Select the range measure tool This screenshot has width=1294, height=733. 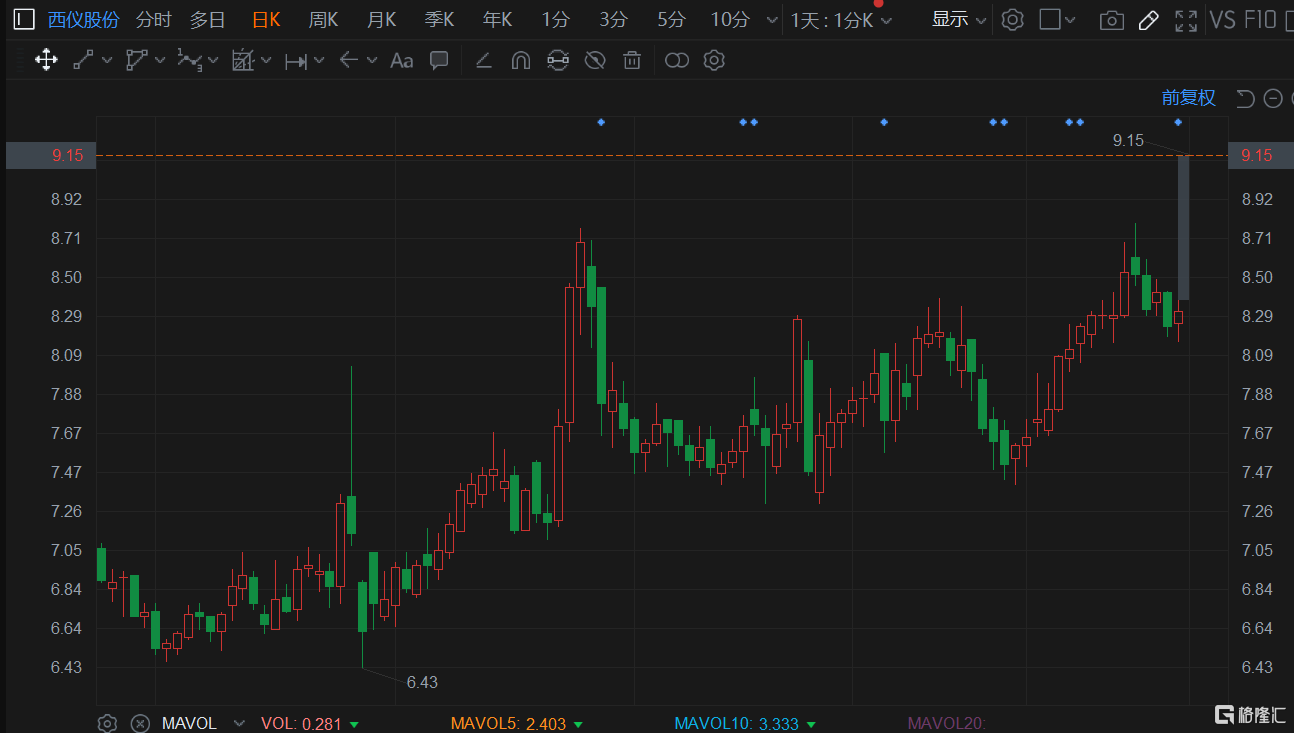296,61
